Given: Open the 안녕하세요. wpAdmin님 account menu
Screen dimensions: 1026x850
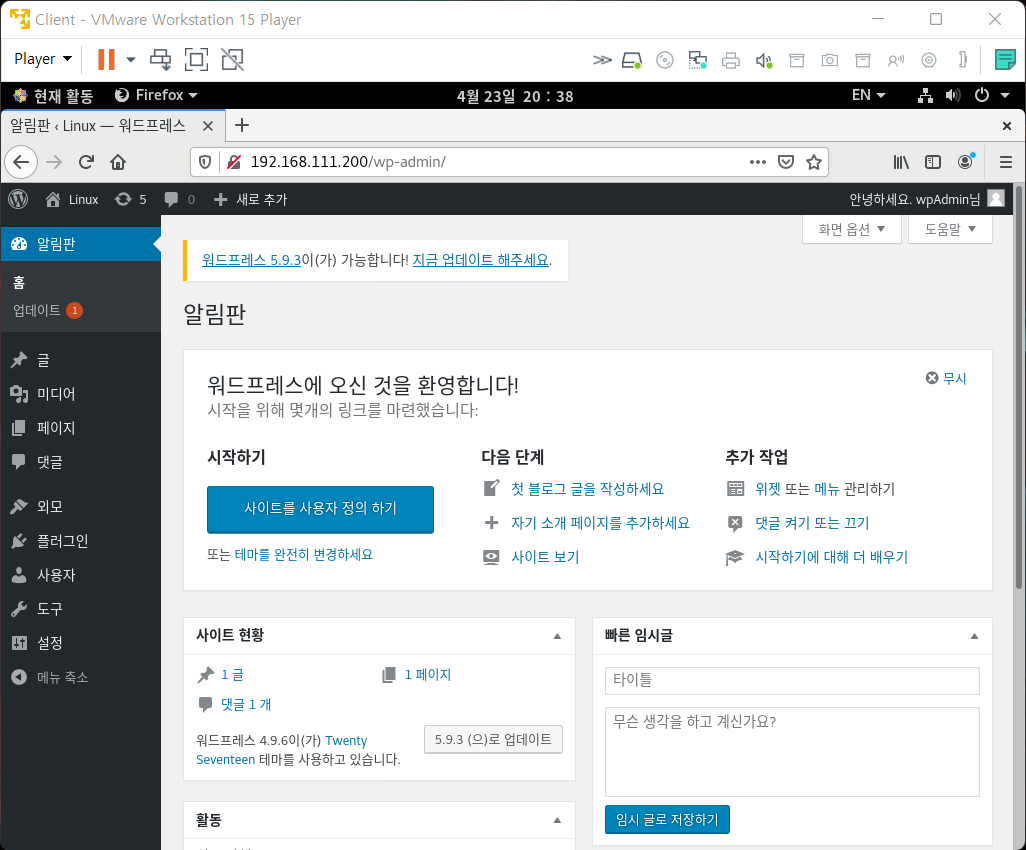Looking at the screenshot, I should (x=927, y=199).
